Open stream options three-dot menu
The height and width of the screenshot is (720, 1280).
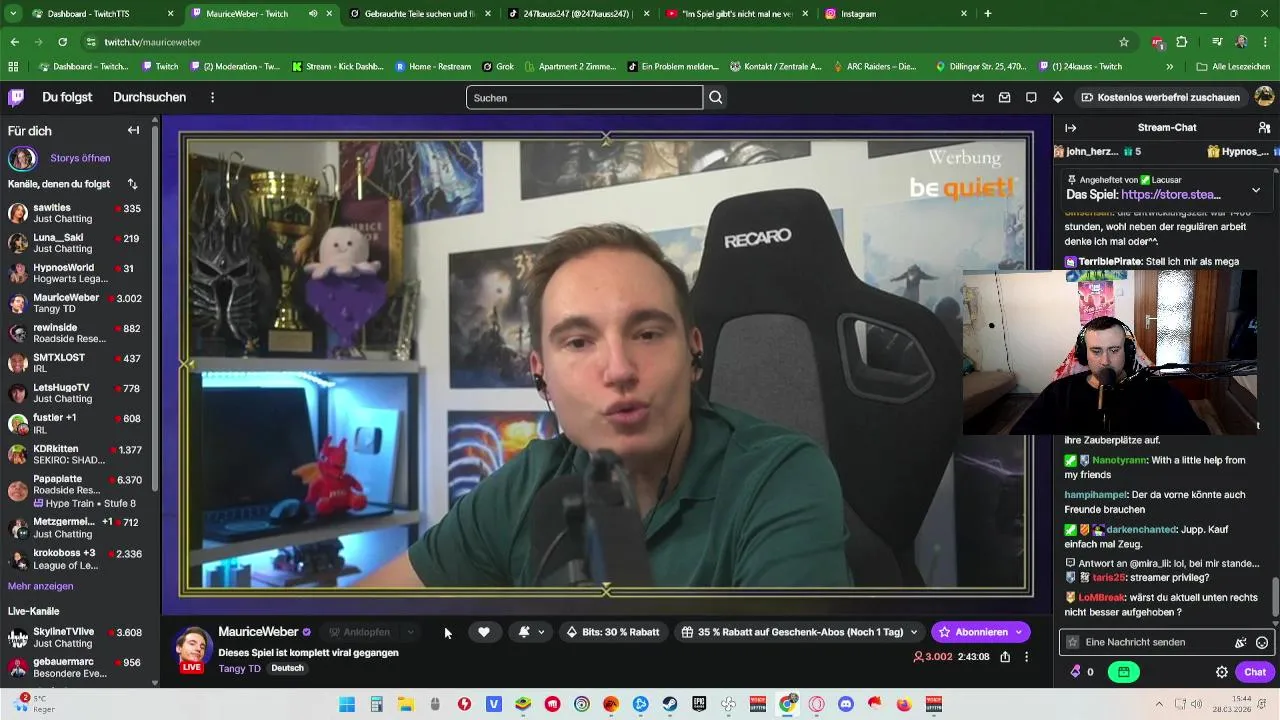pos(1026,657)
